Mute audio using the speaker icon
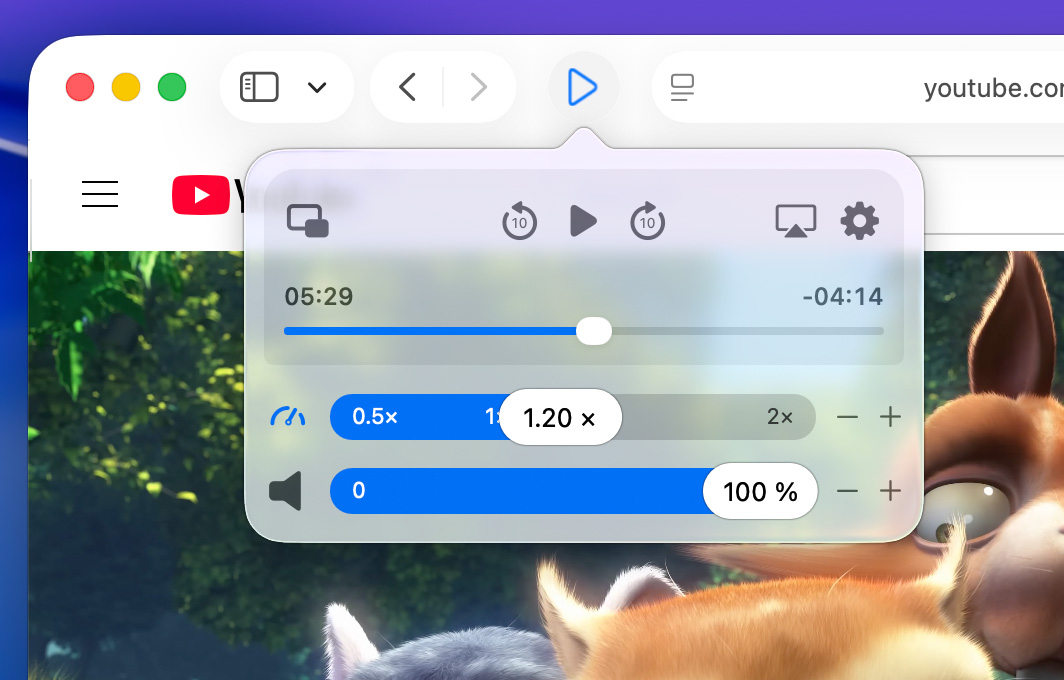The image size is (1064, 680). 286,491
